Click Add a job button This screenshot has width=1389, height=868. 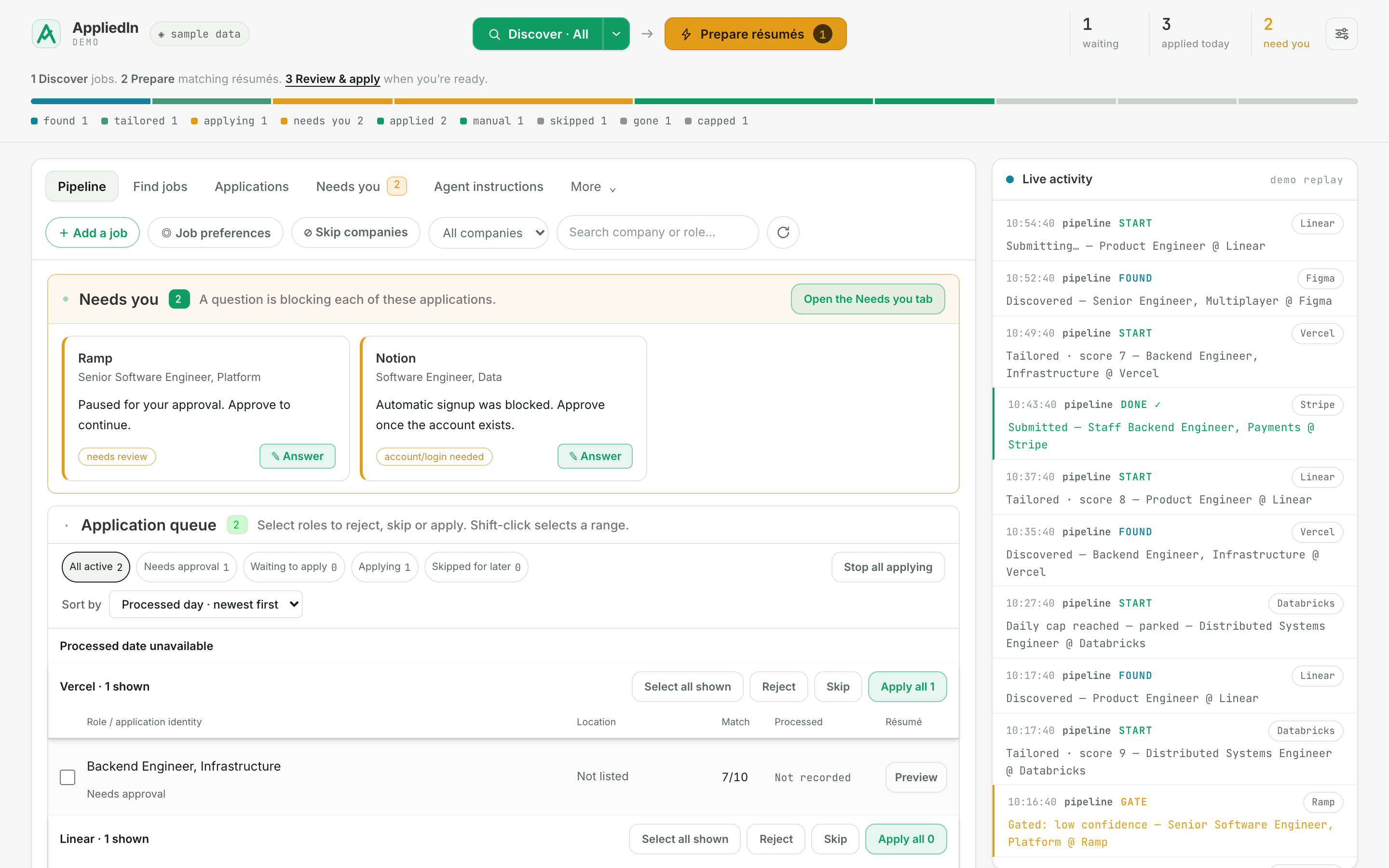click(93, 232)
